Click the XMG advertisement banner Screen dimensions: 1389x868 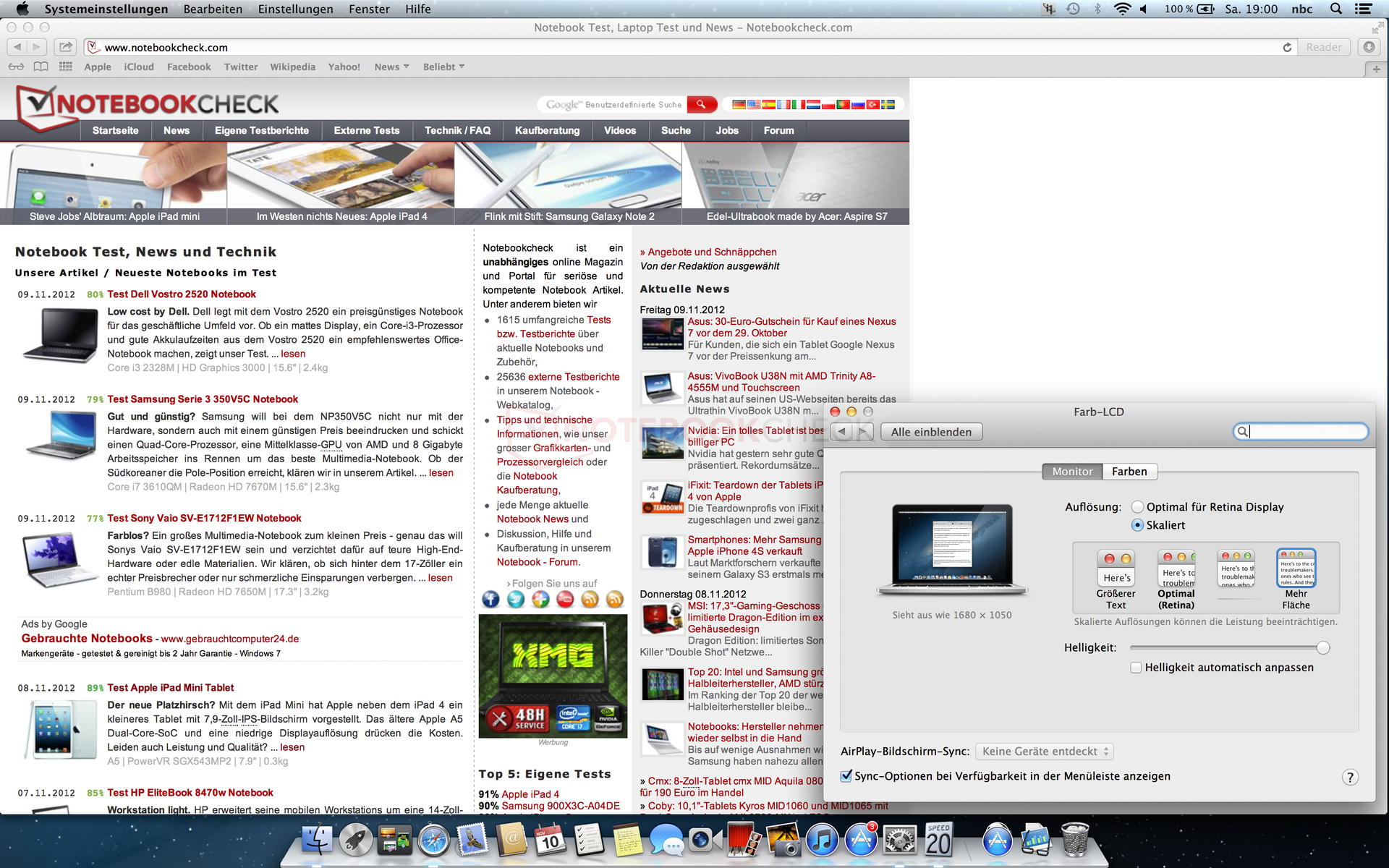553,676
